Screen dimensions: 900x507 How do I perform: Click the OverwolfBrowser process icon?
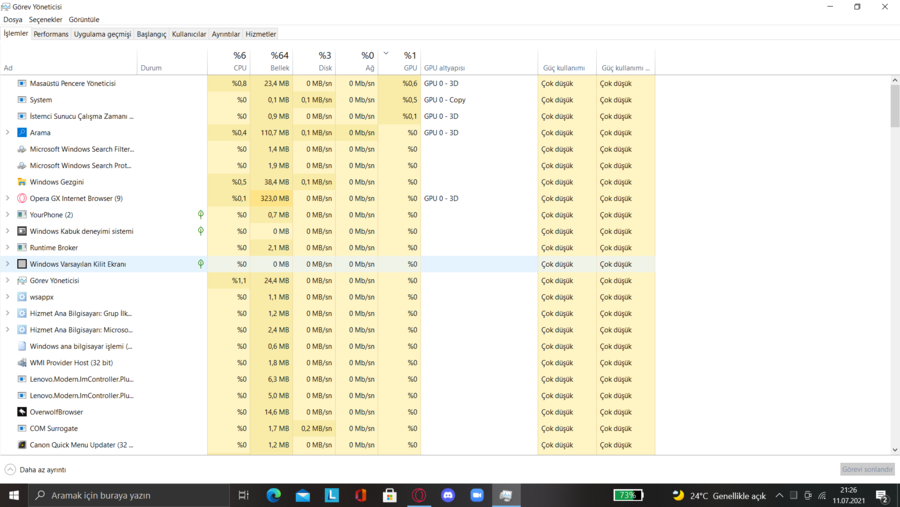click(22, 412)
